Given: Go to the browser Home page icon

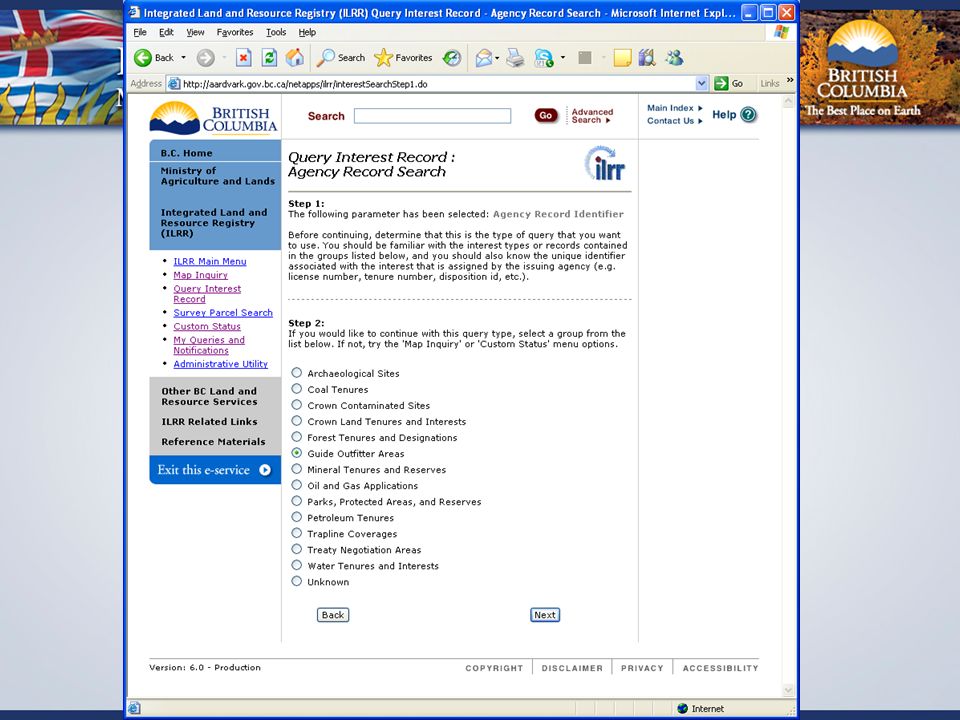Looking at the screenshot, I should click(295, 58).
